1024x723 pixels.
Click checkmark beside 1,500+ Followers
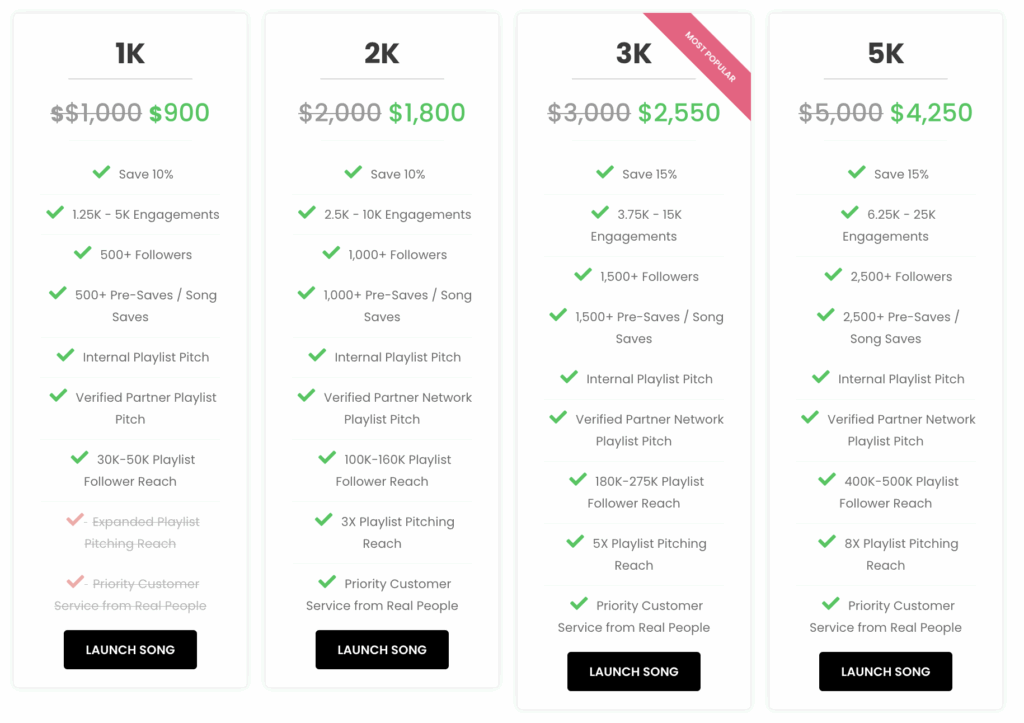coord(583,275)
